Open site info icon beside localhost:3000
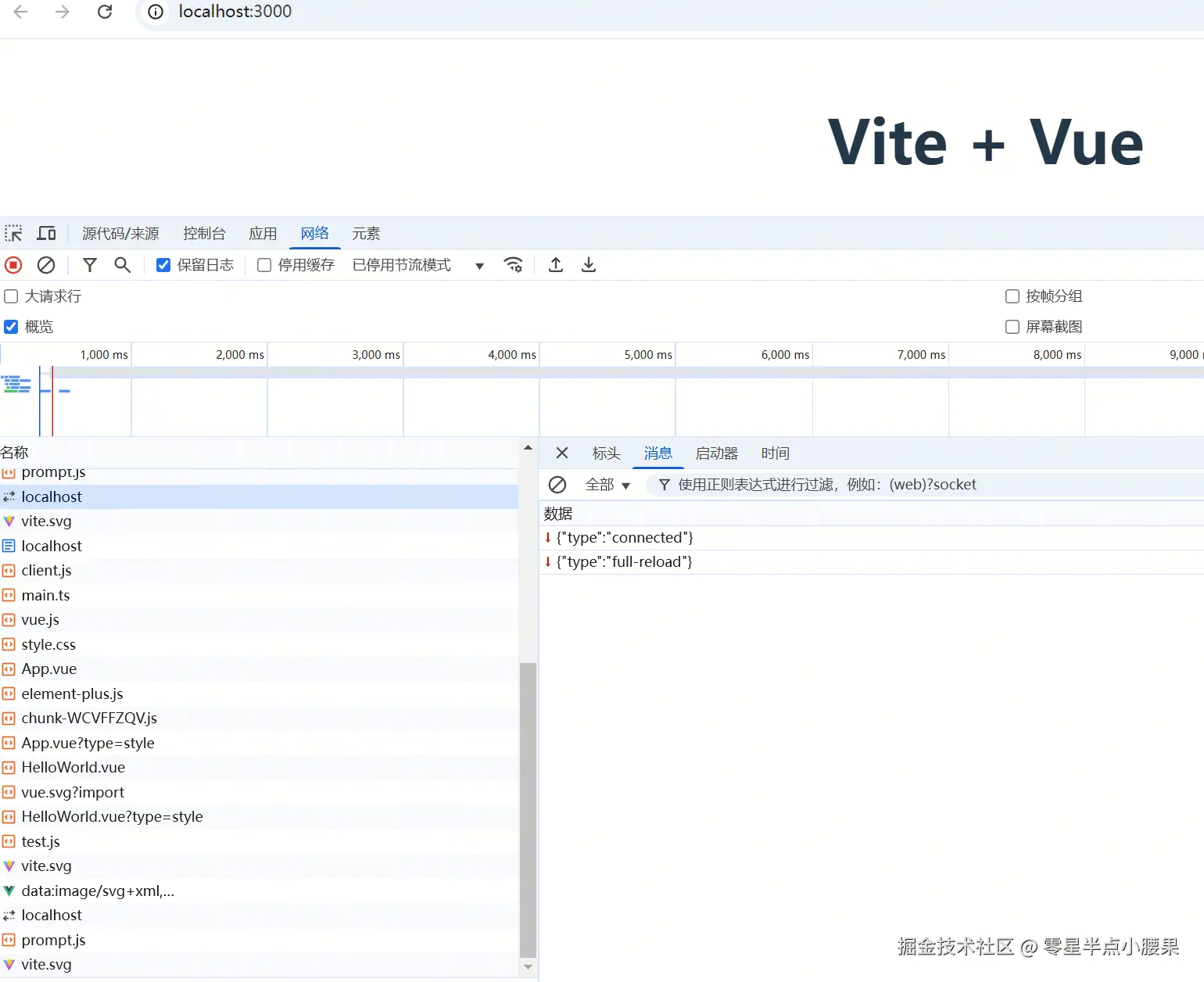The image size is (1204, 982). coord(156,12)
